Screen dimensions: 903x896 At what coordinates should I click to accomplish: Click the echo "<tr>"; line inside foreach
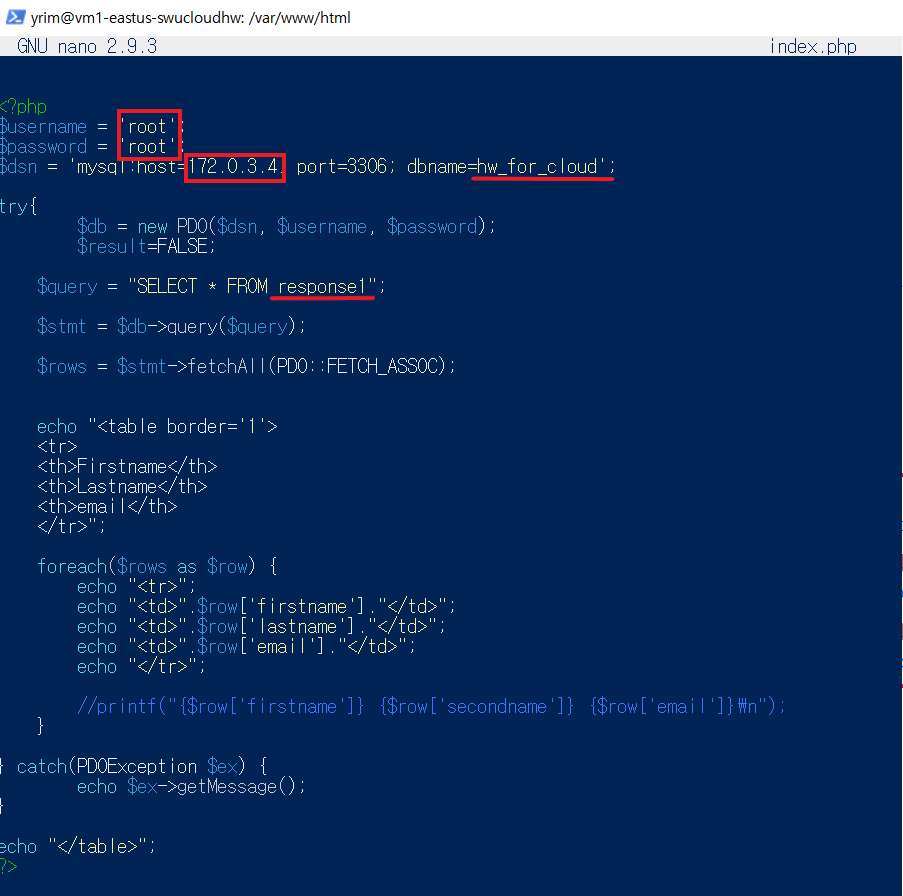point(136,587)
